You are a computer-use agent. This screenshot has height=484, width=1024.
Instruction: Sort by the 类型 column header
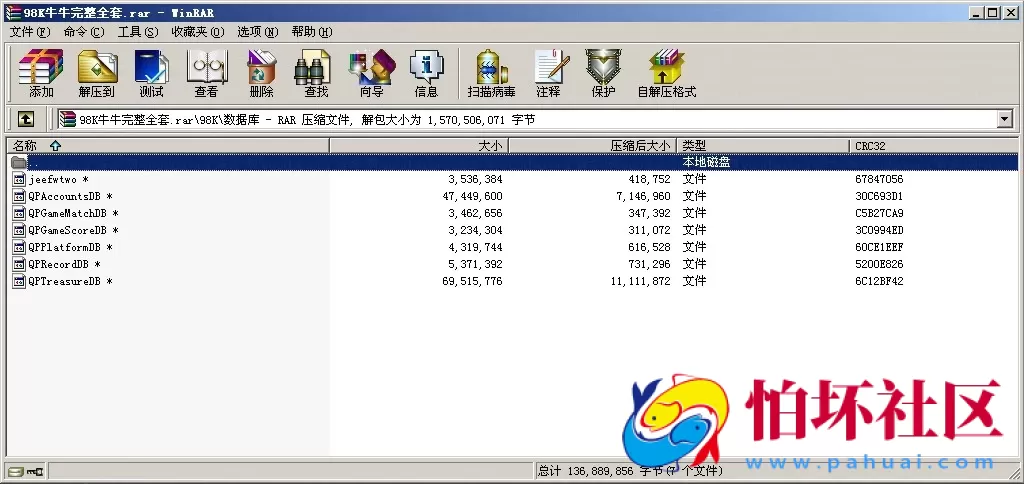[x=763, y=146]
